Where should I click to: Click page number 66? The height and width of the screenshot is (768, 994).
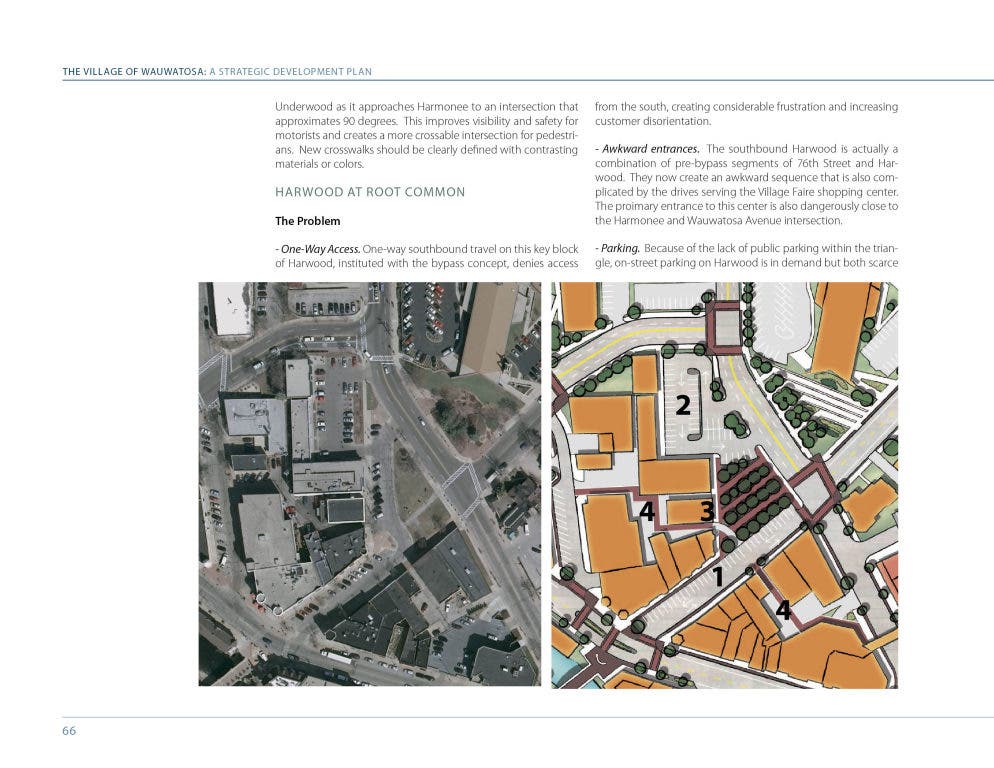tap(69, 731)
